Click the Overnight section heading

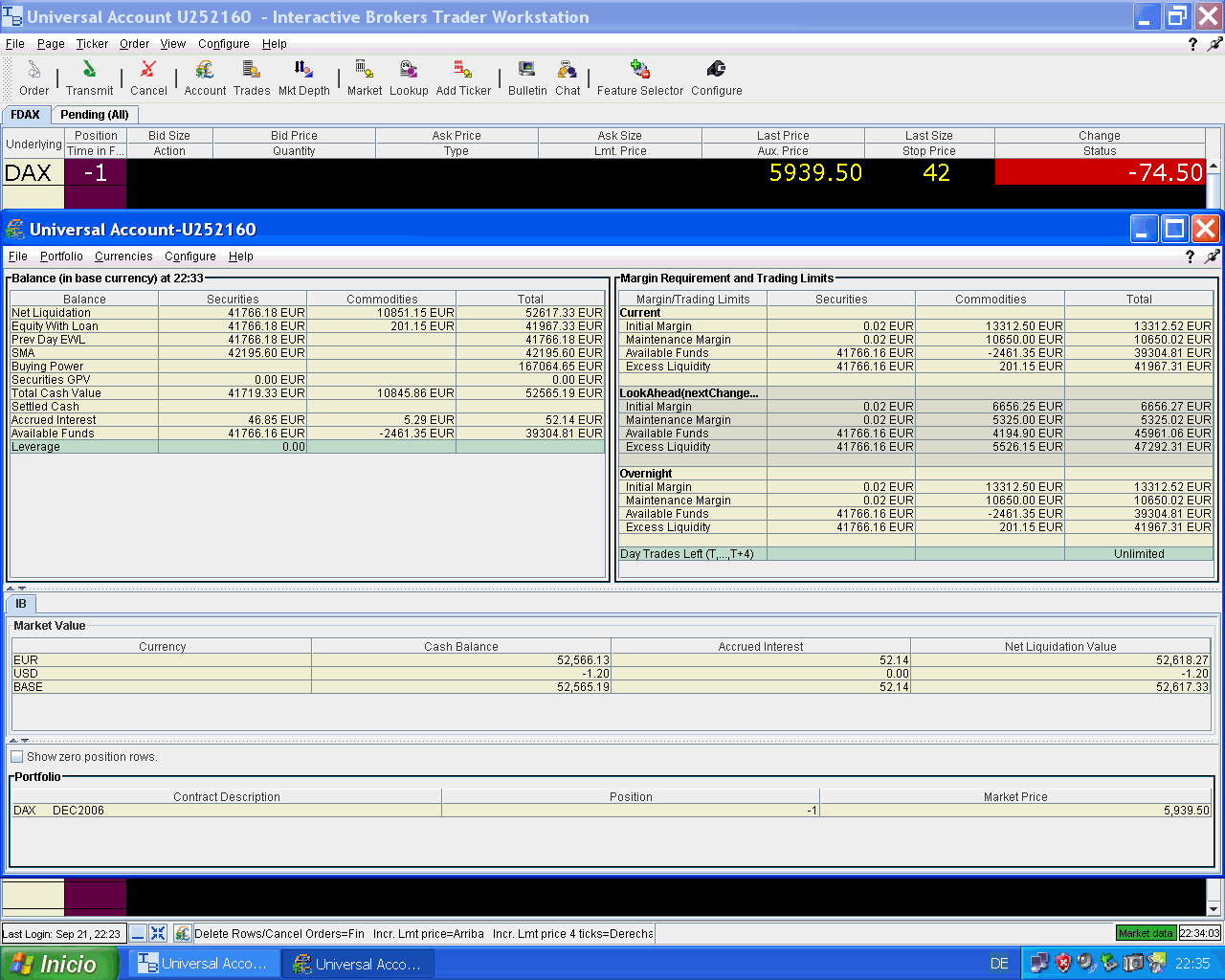[646, 474]
